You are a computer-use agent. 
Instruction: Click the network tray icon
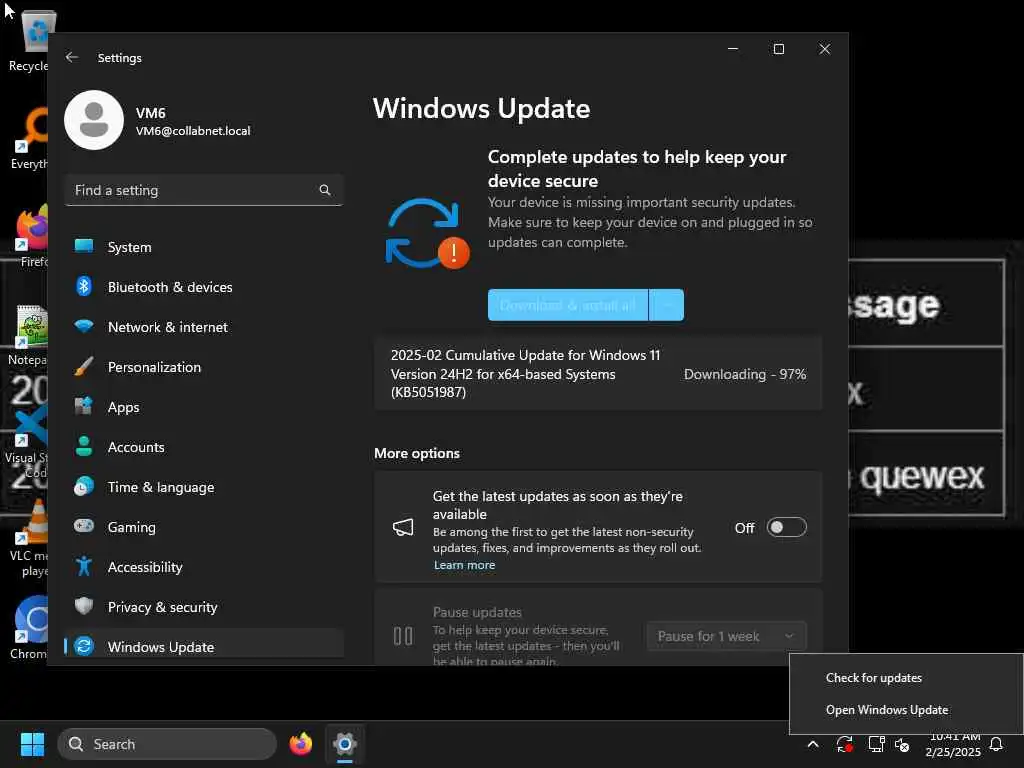click(x=876, y=744)
